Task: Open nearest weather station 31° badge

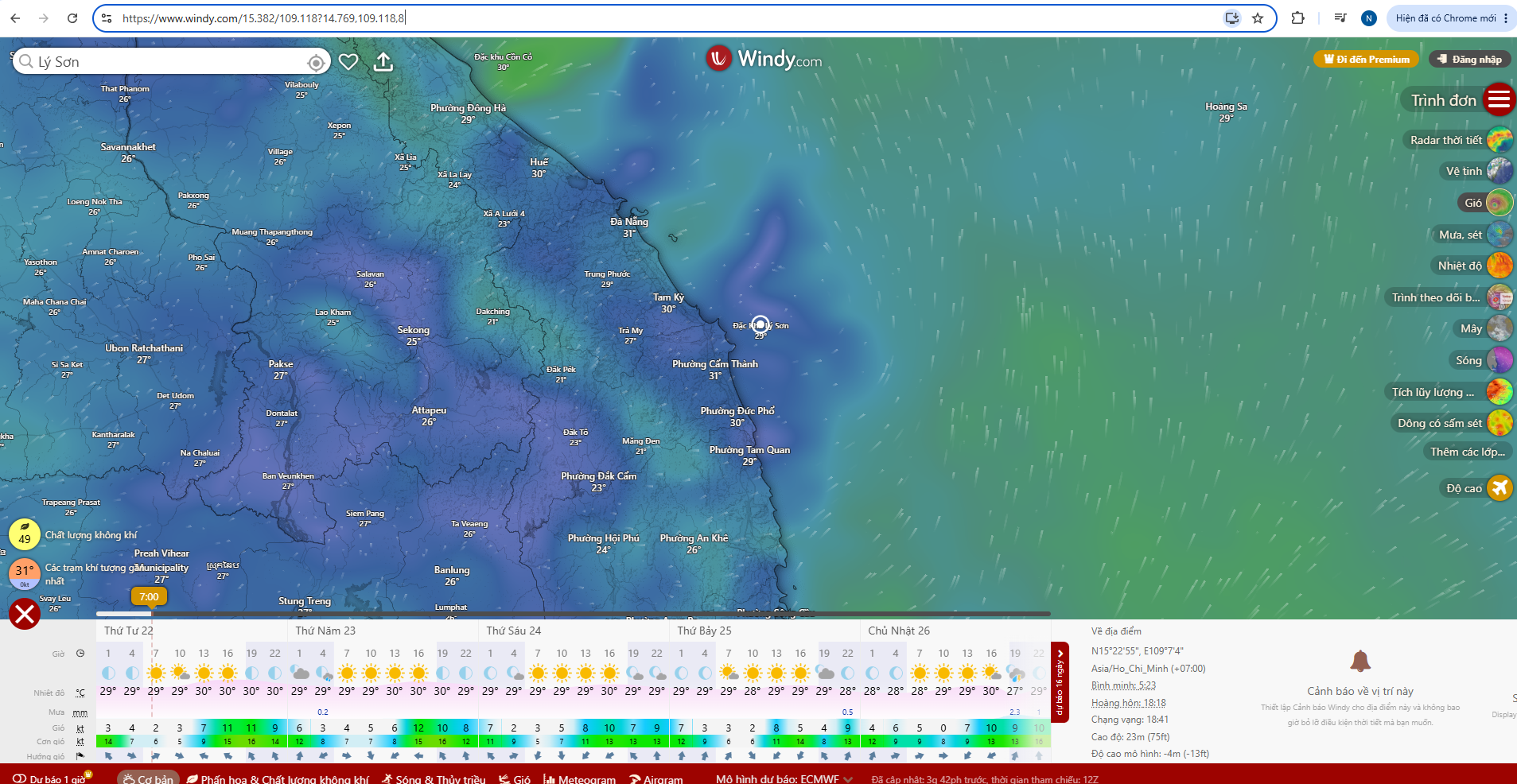Action: 25,573
